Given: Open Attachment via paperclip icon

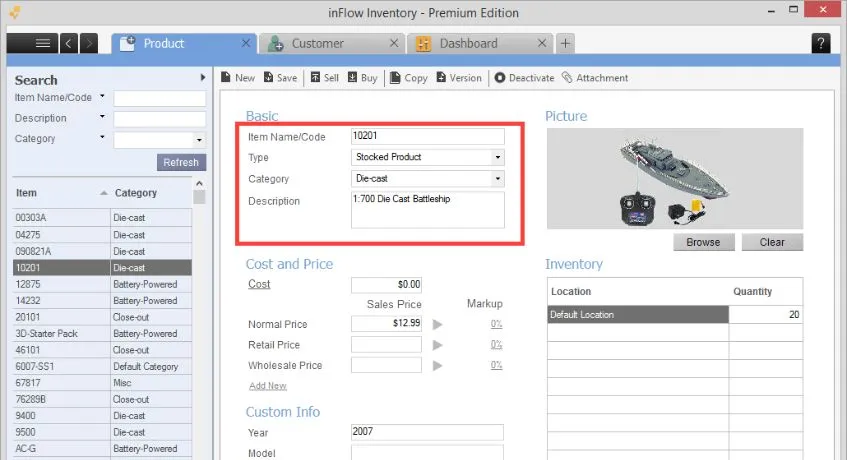Looking at the screenshot, I should pyautogui.click(x=567, y=78).
